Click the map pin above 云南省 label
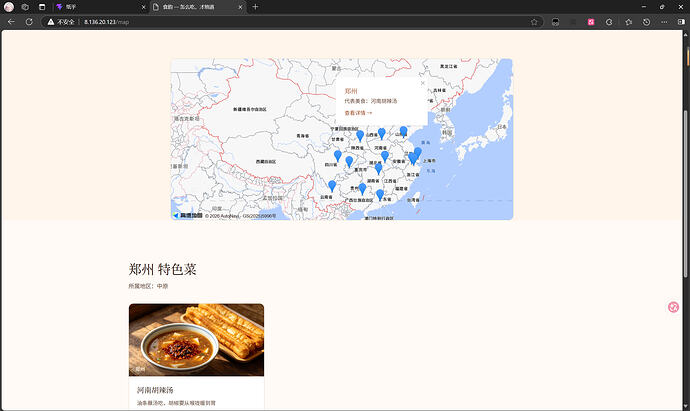 point(332,186)
